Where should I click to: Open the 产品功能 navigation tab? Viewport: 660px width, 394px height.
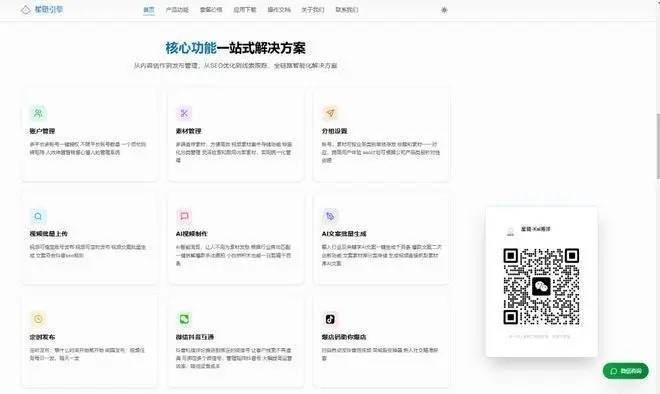pos(177,10)
